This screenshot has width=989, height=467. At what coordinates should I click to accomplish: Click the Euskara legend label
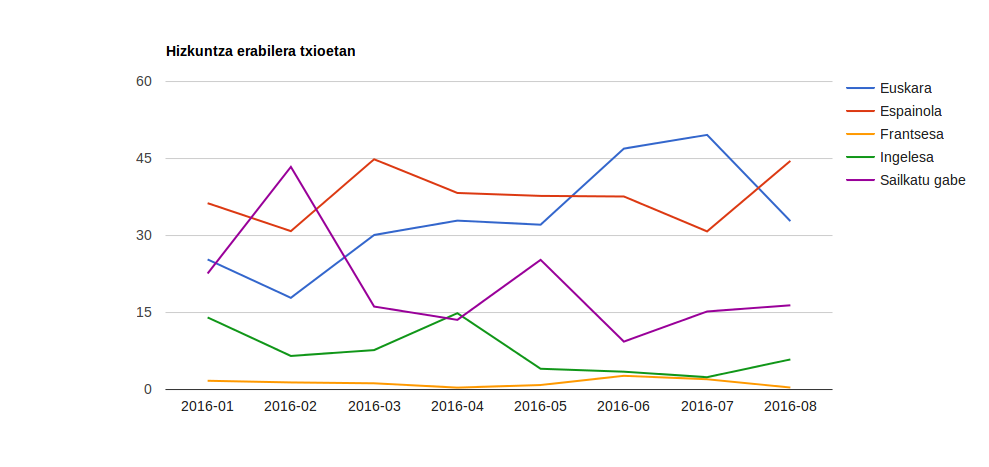905,88
